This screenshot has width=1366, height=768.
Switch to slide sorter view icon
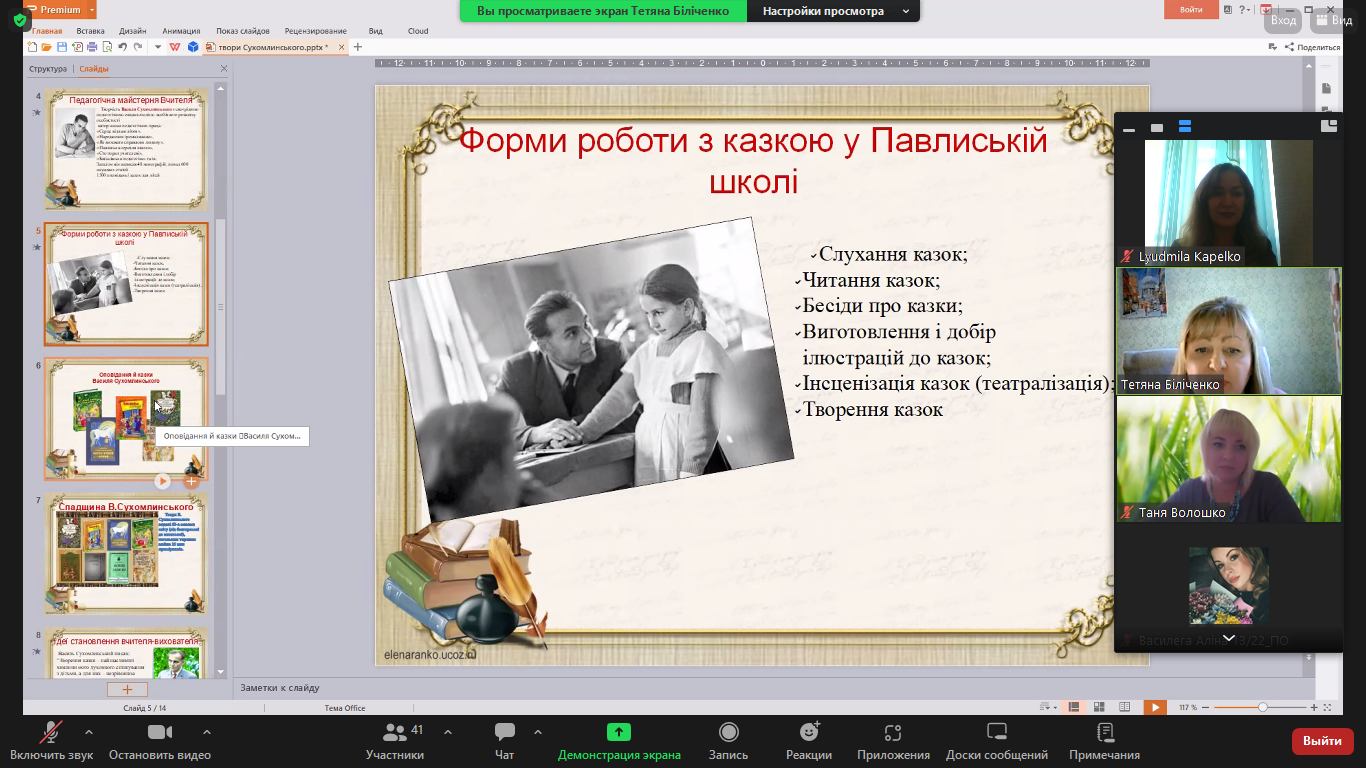click(1098, 707)
